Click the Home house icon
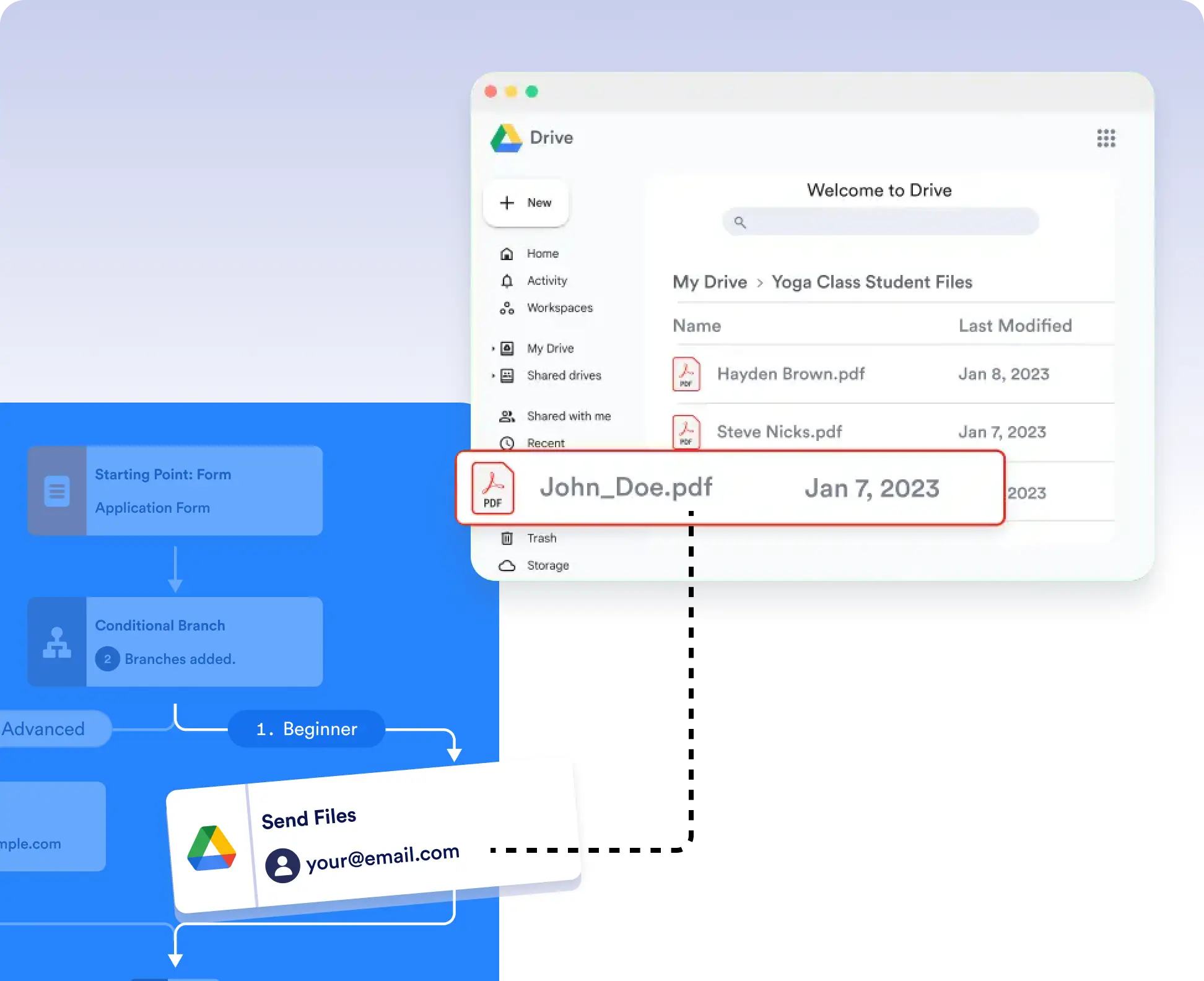Screen dimensions: 1204x981 [507, 254]
